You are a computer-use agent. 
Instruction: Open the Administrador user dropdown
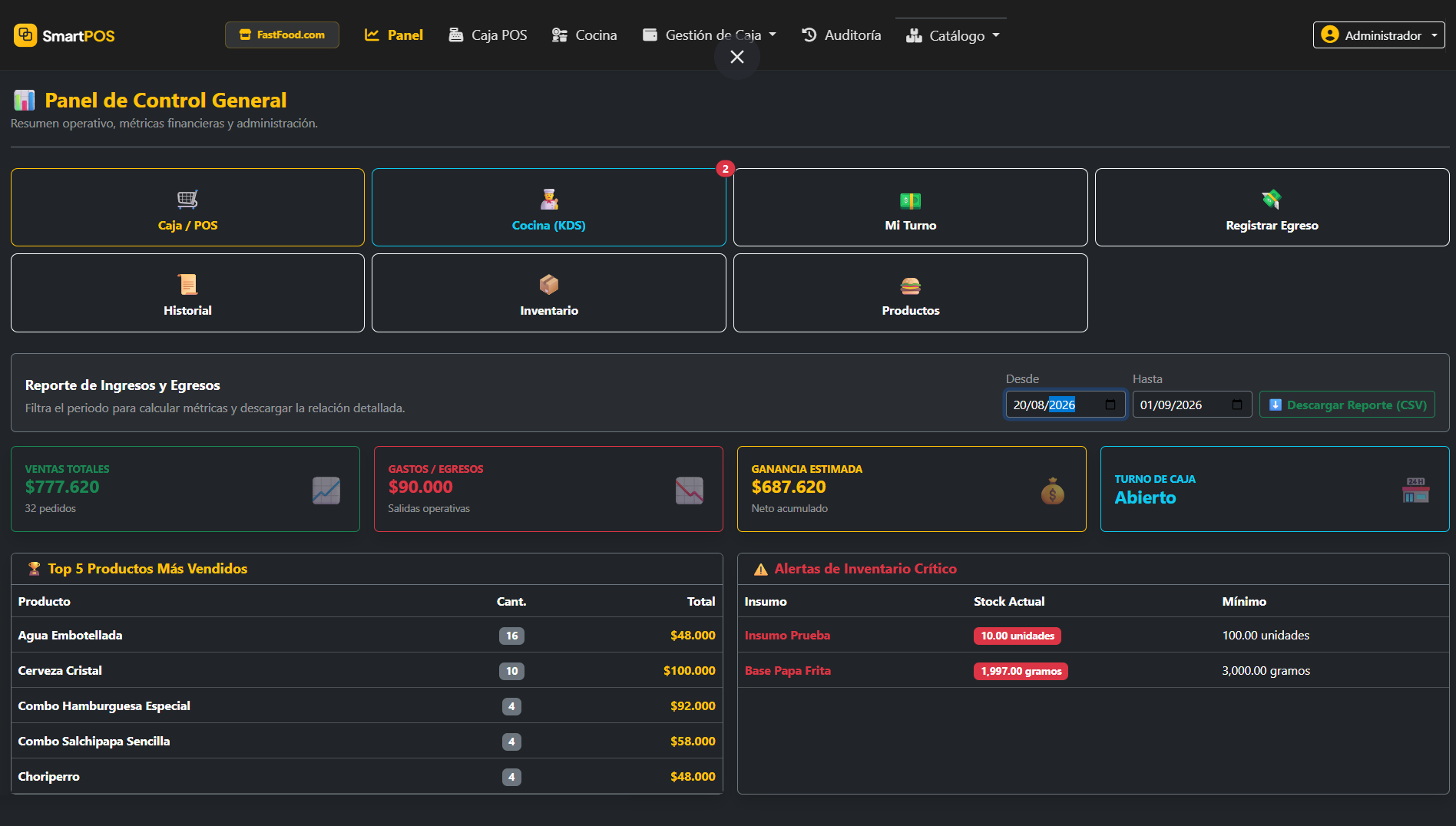[x=1378, y=35]
